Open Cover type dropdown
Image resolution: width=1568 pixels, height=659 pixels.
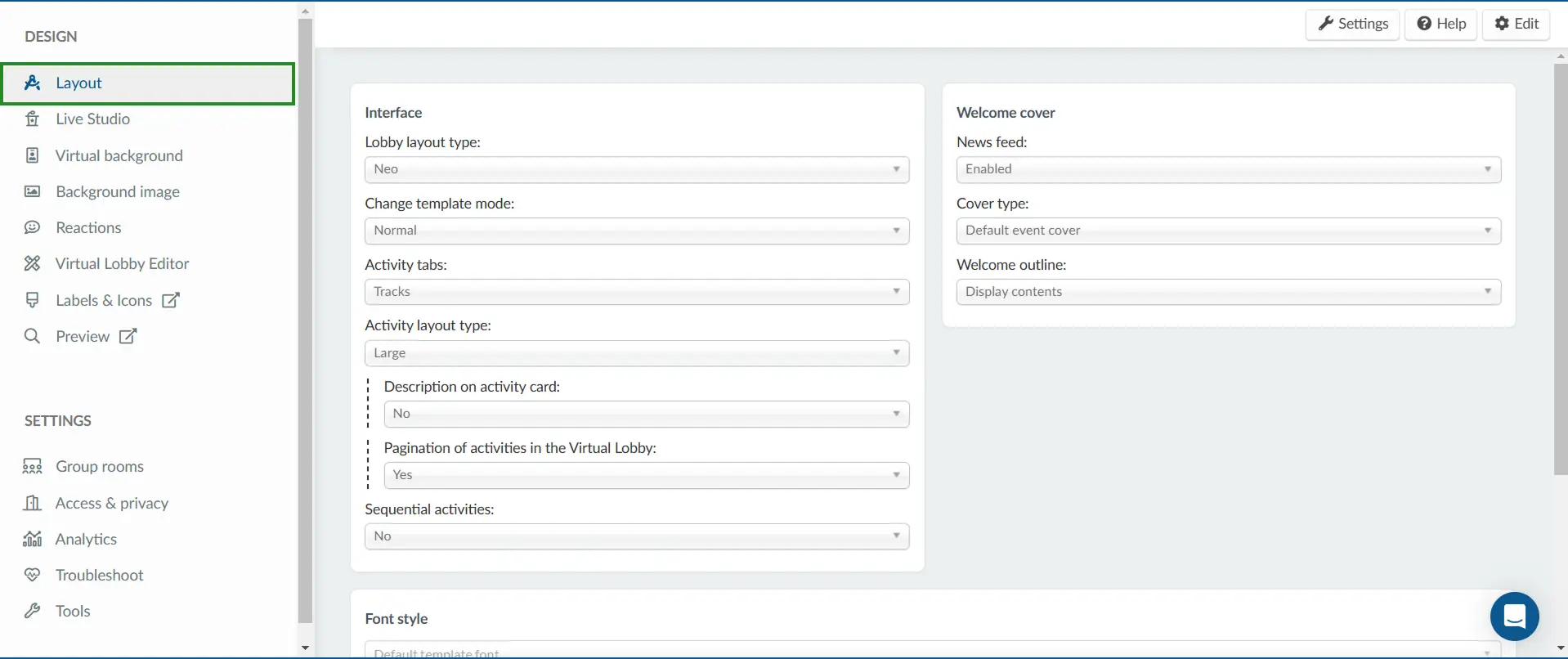1229,231
